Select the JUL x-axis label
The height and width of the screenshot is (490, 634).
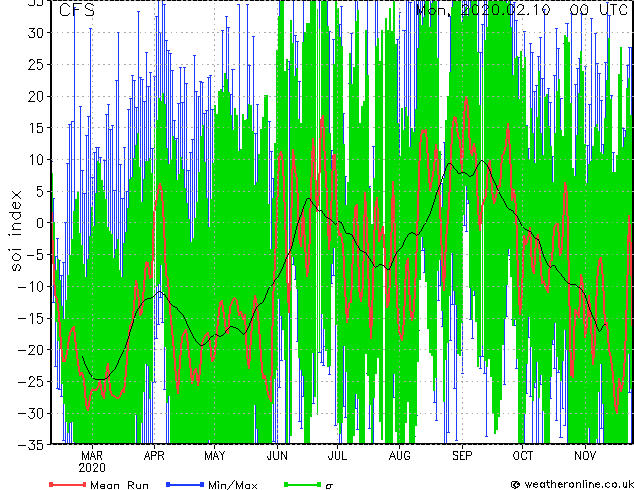pos(337,456)
